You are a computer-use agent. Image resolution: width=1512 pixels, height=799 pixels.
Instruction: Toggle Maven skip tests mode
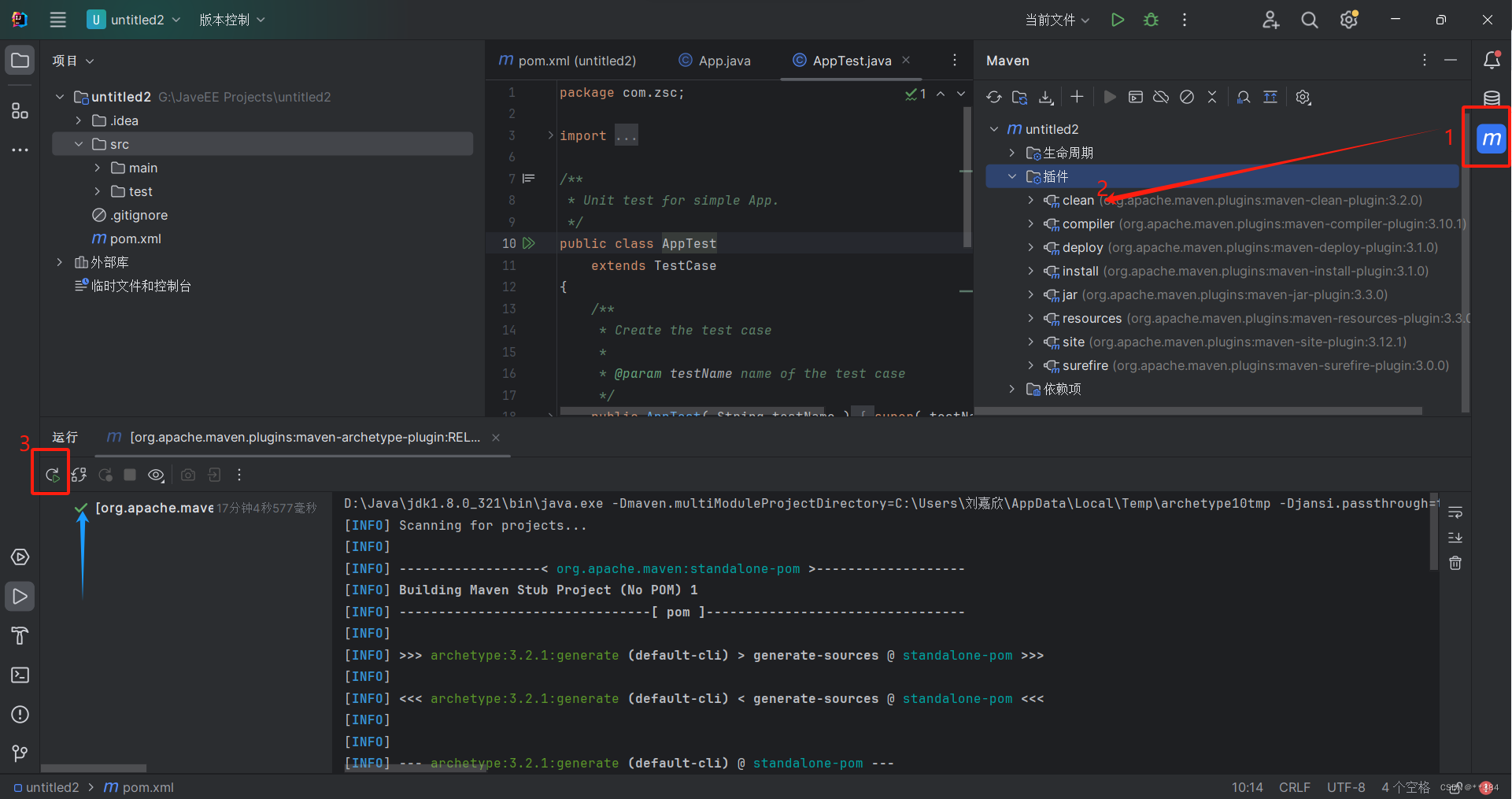pos(1187,97)
